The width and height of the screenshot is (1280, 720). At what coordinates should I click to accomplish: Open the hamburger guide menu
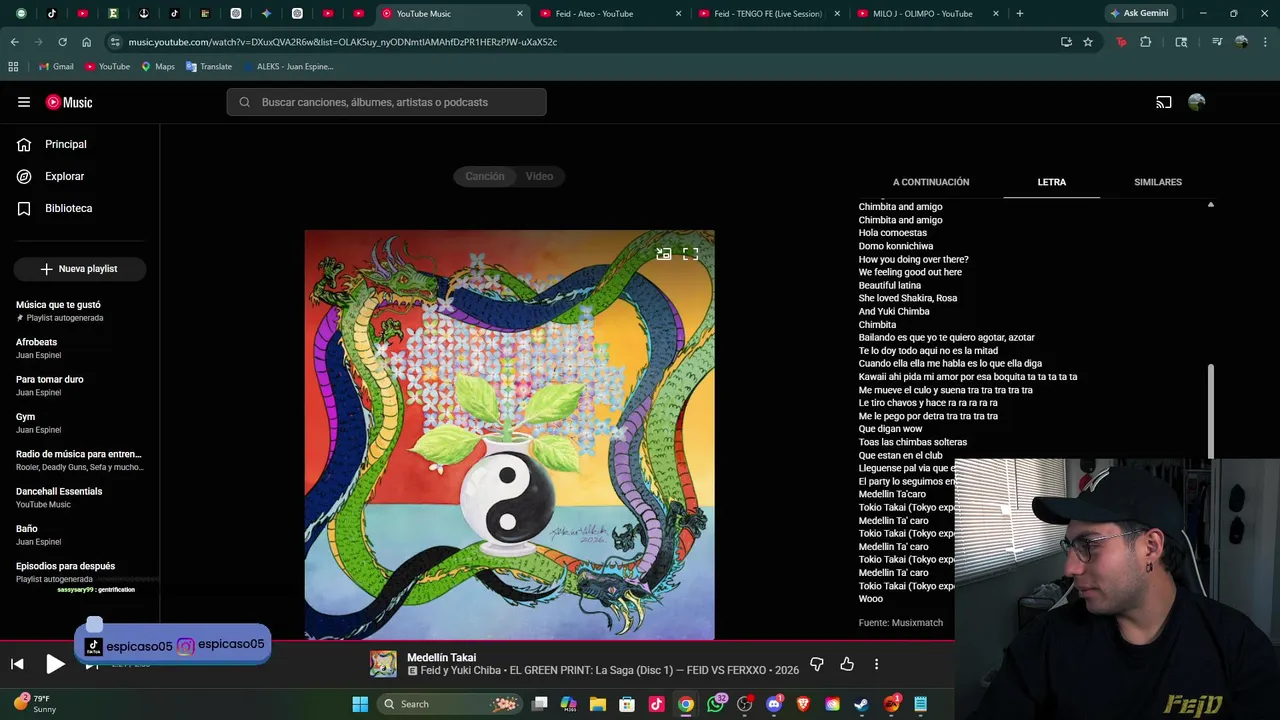tap(24, 102)
